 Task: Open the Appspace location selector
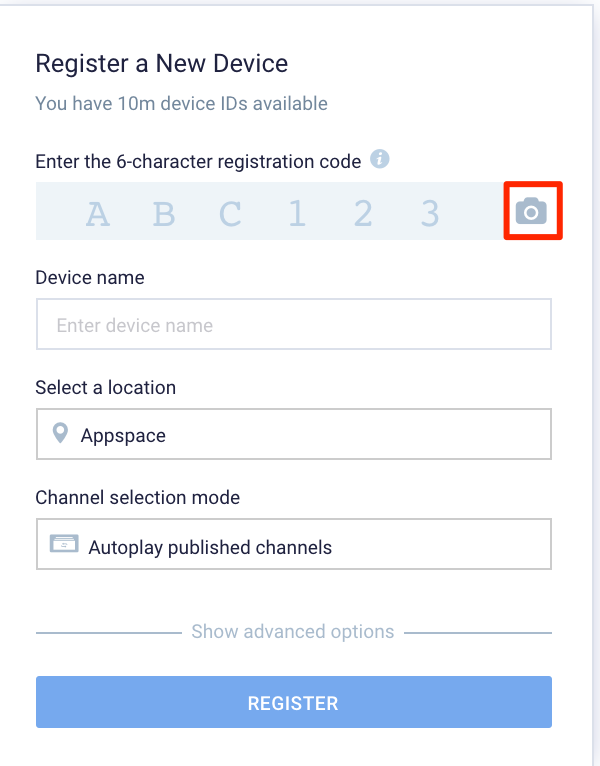[x=294, y=434]
